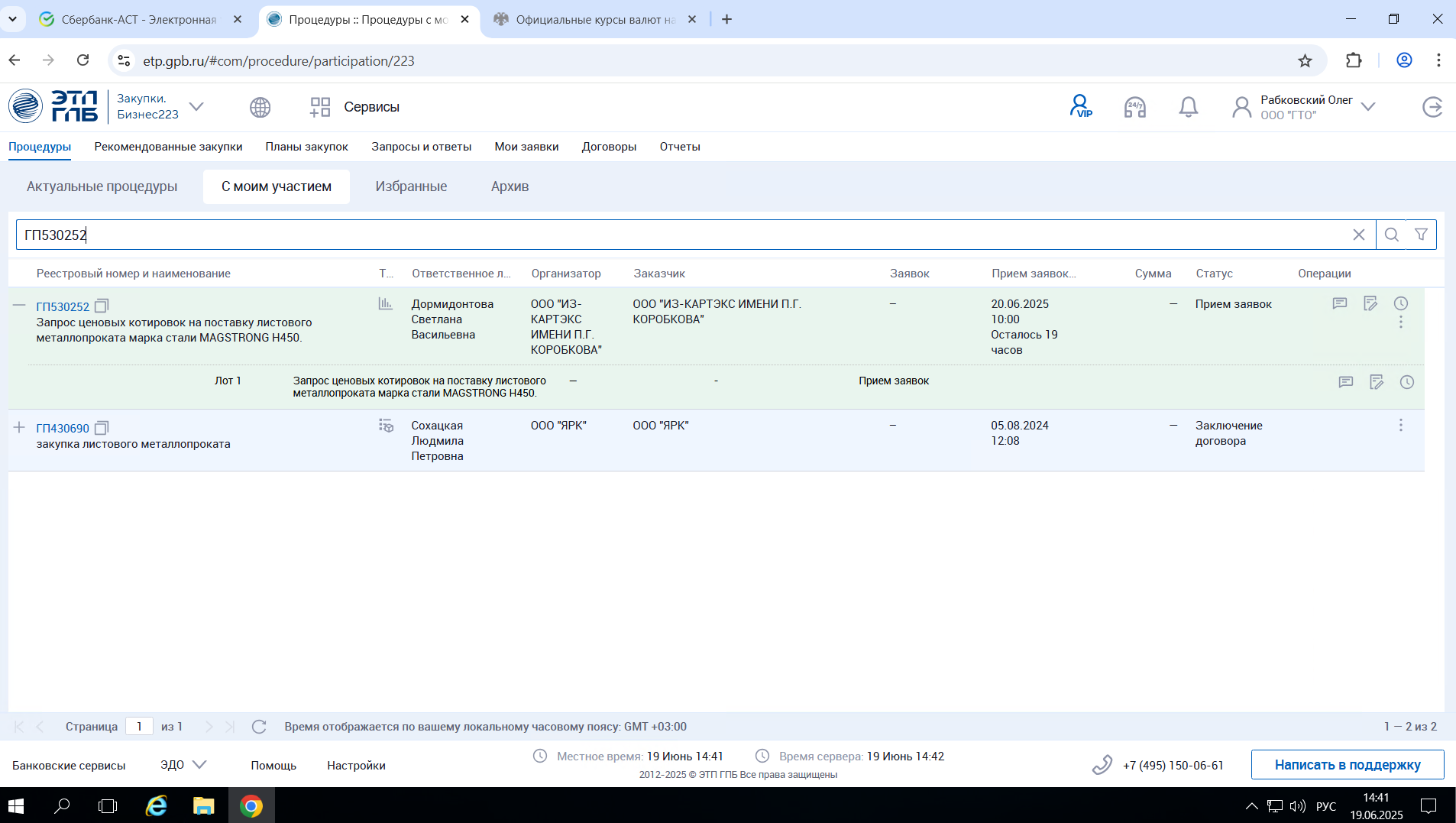Screen dimensions: 1456x823
Task: Open the VIP user icon
Action: click(1080, 106)
